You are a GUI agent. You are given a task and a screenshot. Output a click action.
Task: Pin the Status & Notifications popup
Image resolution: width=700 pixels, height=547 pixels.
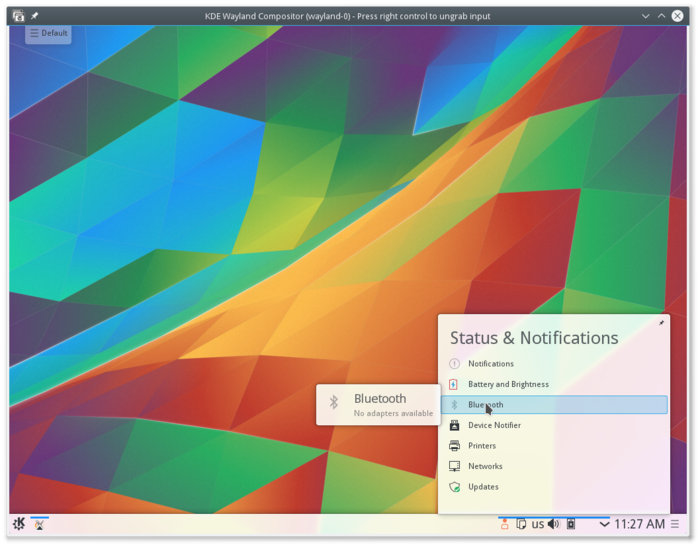pyautogui.click(x=662, y=322)
